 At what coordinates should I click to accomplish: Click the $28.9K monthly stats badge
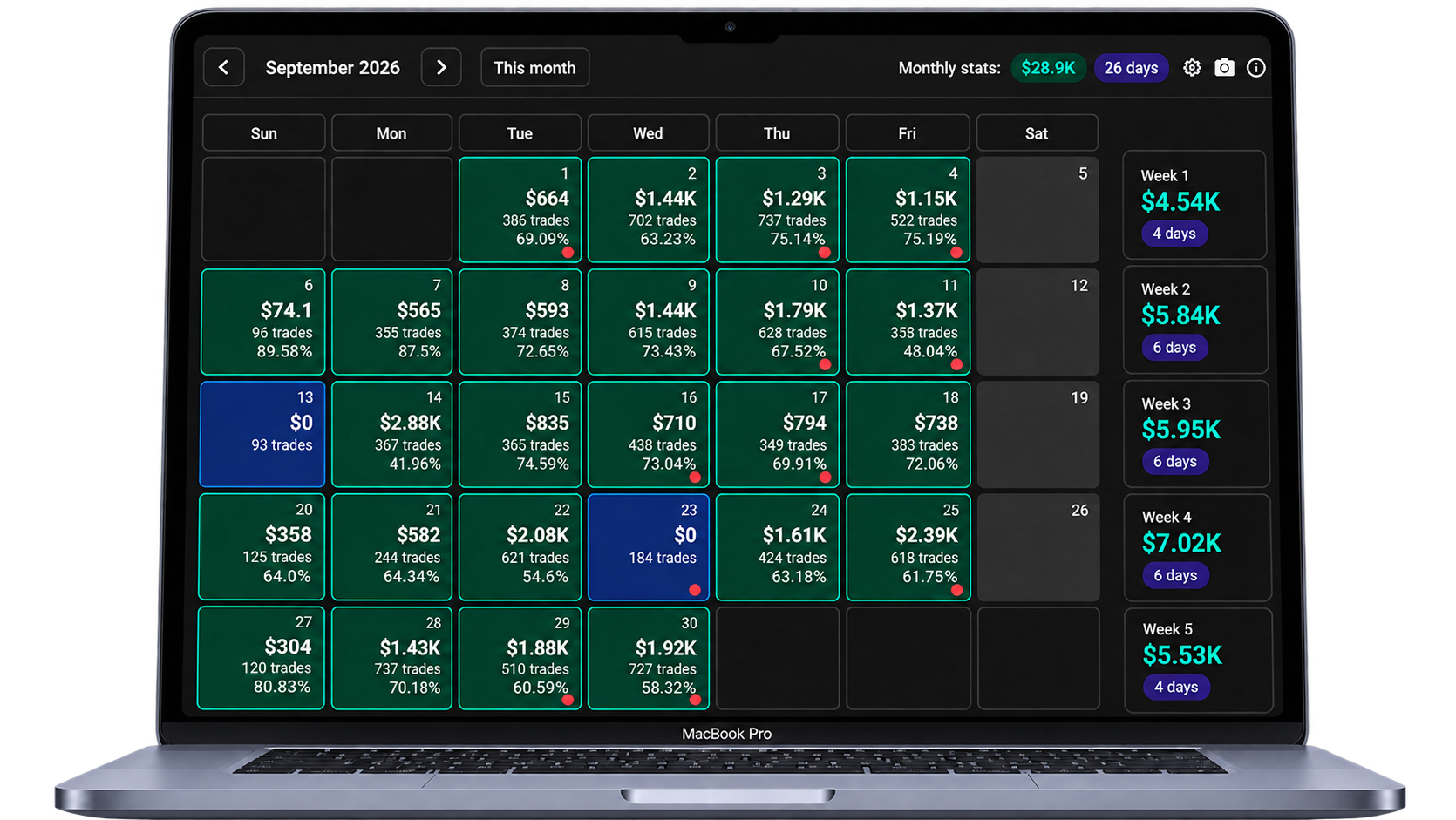click(1048, 67)
